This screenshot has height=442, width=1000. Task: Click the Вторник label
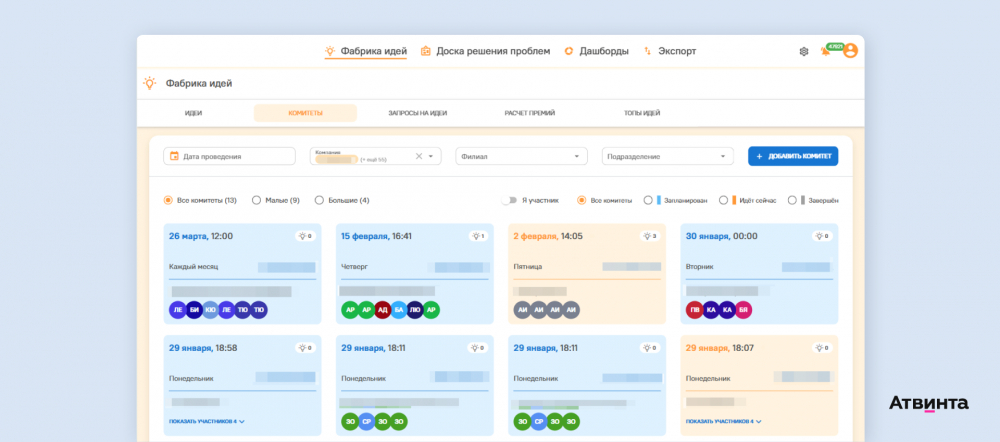700,267
